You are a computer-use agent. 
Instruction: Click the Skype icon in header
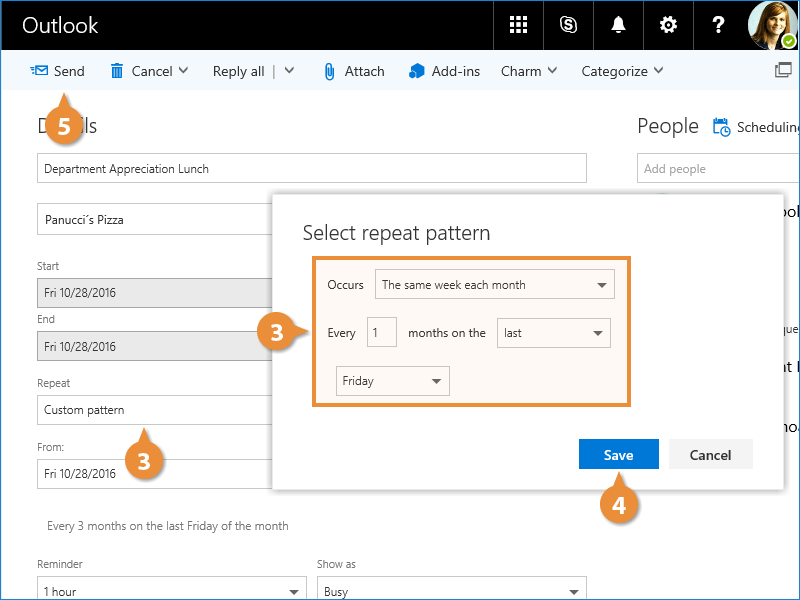pos(568,25)
